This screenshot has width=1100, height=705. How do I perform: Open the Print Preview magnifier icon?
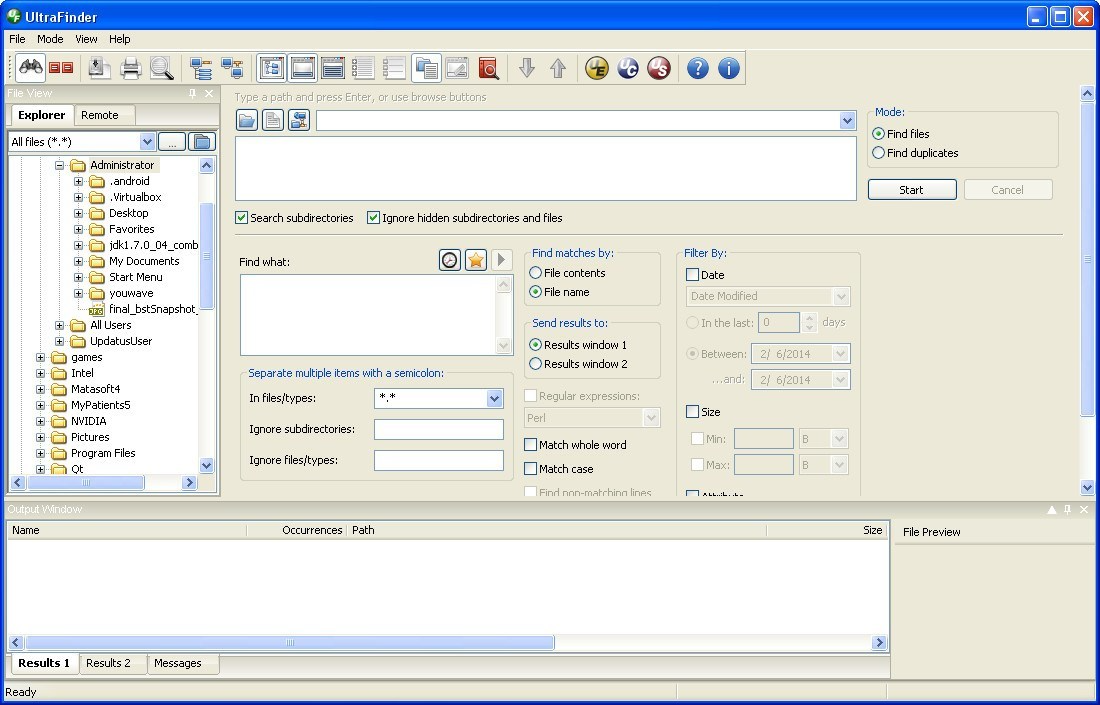pyautogui.click(x=162, y=67)
